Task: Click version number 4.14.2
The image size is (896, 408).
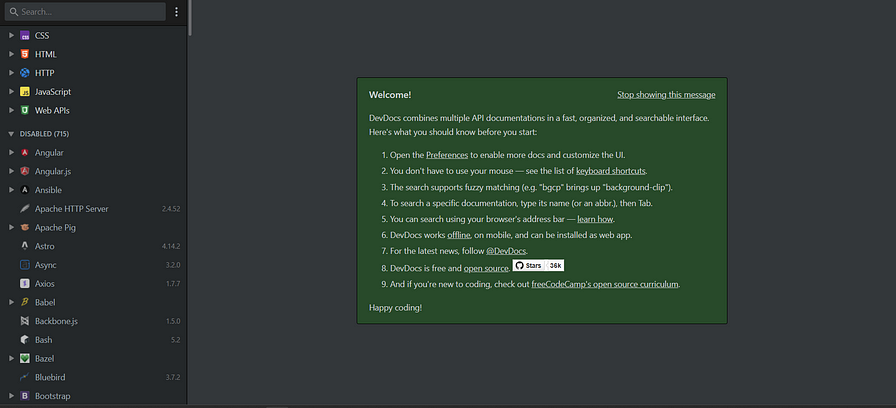Action: [x=171, y=246]
